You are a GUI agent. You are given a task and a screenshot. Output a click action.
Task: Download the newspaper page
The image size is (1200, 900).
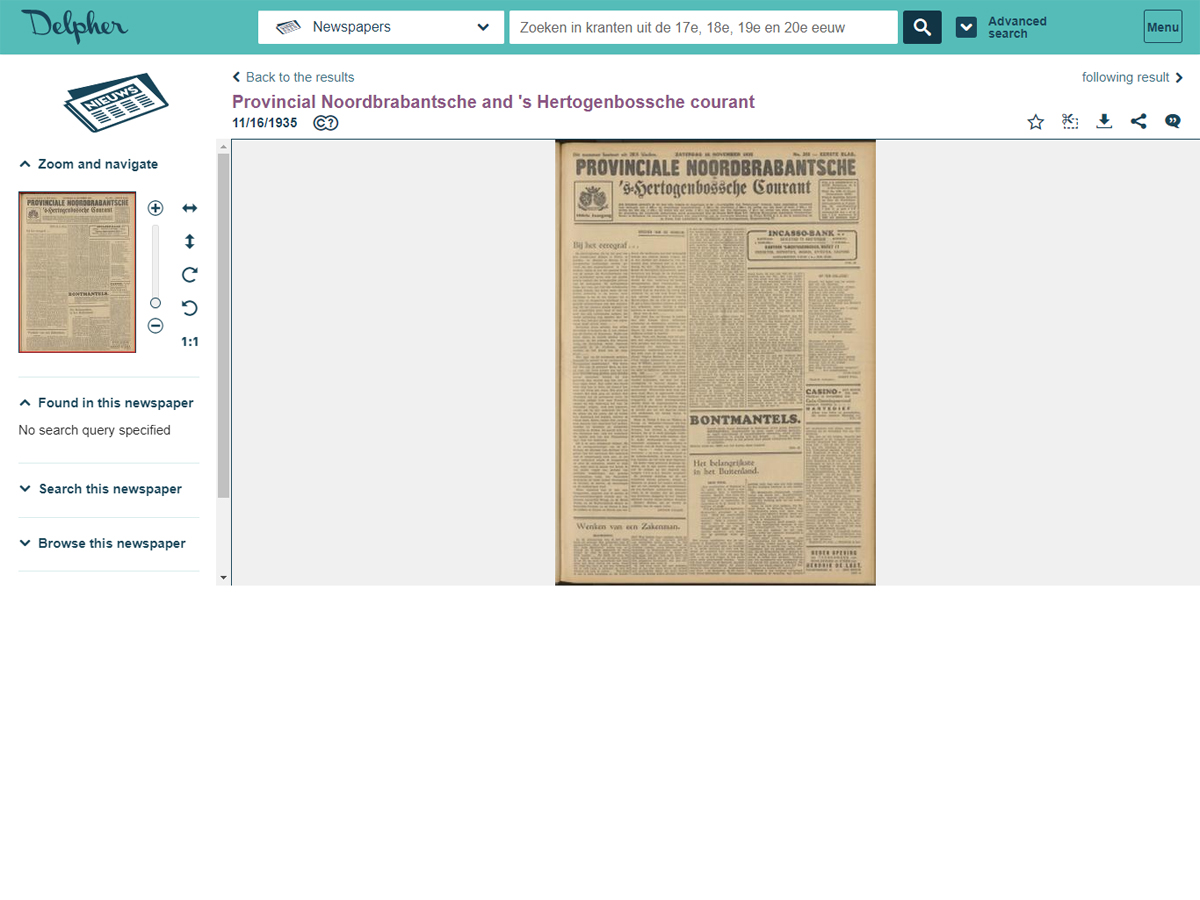(x=1104, y=122)
